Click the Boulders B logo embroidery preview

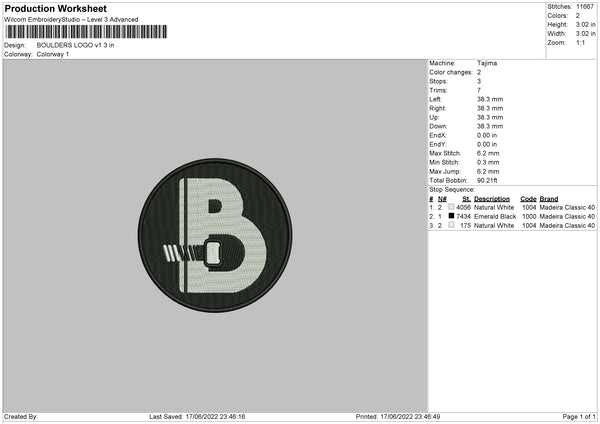point(215,235)
